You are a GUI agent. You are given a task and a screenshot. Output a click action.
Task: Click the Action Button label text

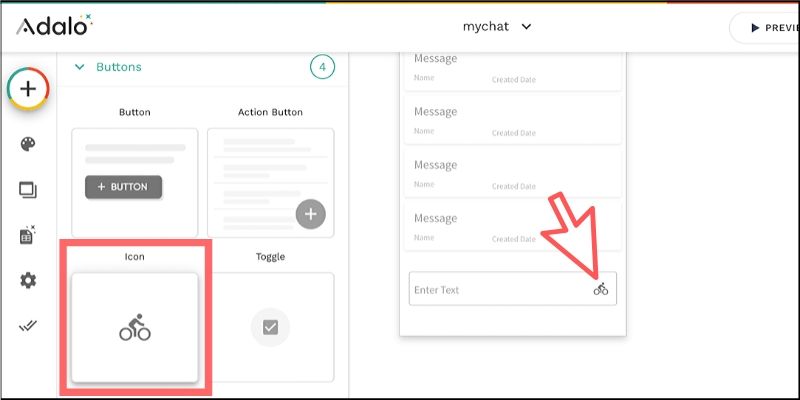click(x=270, y=112)
